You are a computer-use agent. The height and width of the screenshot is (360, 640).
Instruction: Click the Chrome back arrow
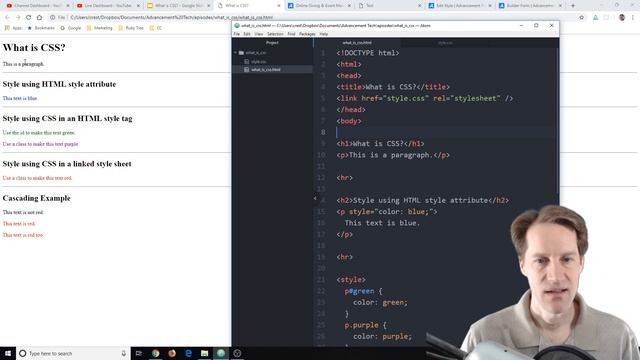pyautogui.click(x=7, y=18)
